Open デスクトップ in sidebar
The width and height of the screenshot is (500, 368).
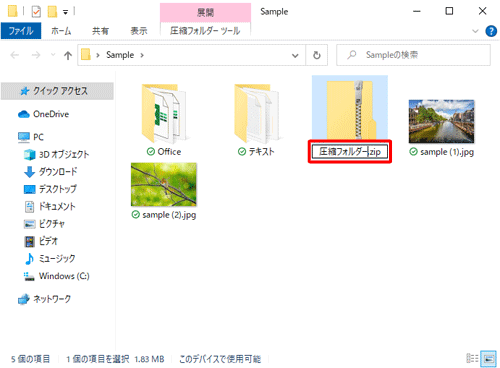(57, 189)
